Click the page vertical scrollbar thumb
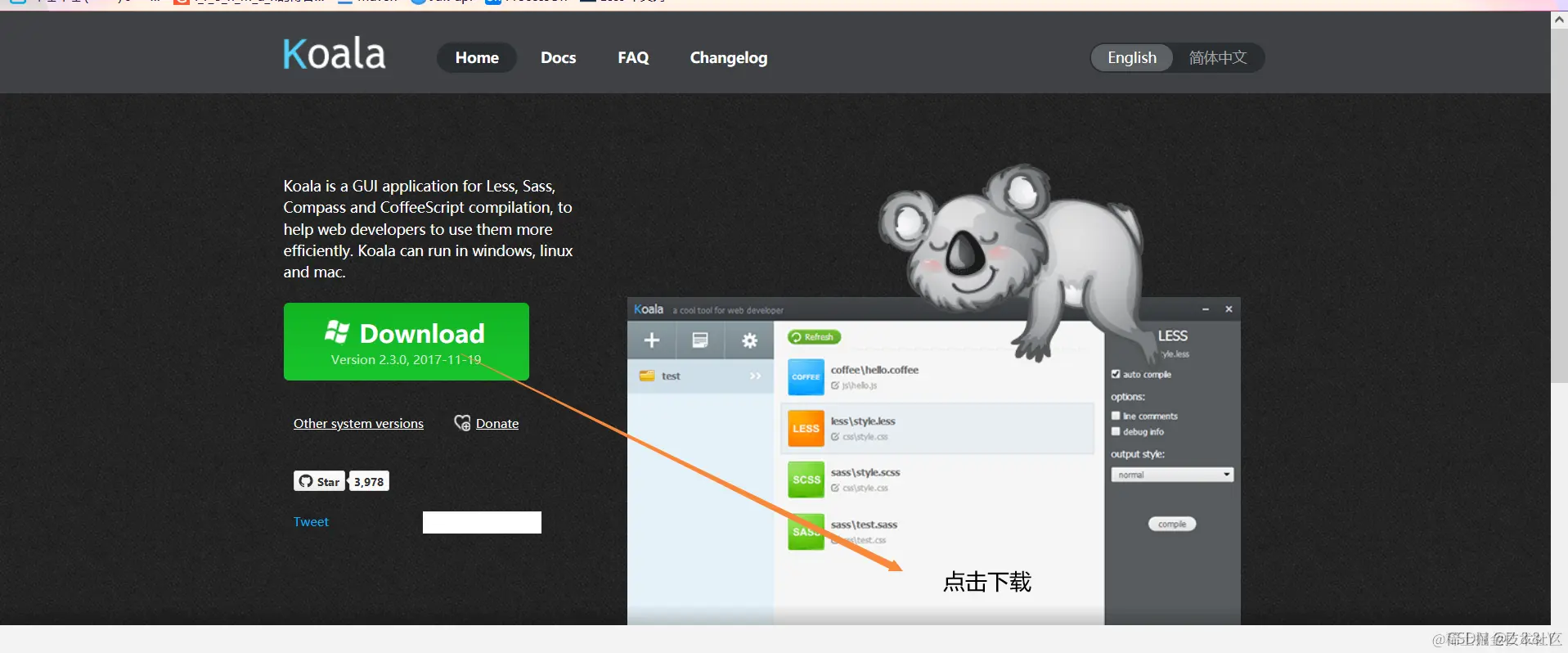 point(1559,205)
